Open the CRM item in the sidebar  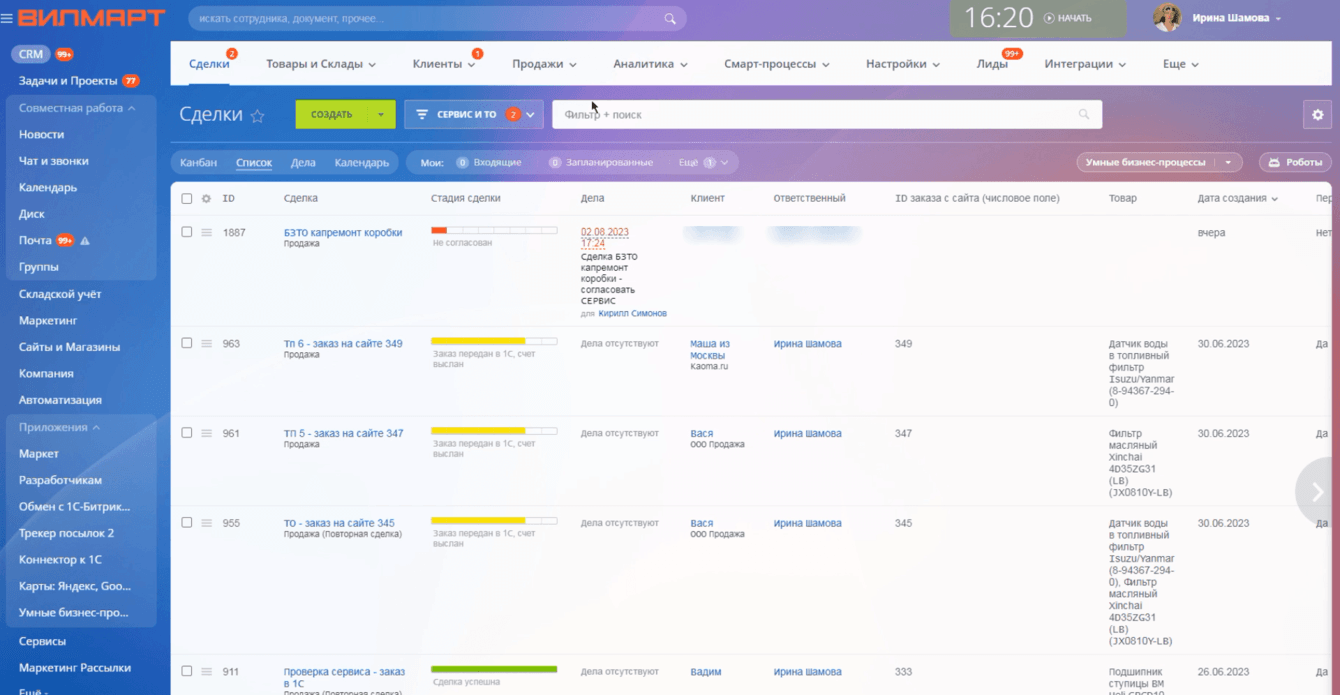[x=31, y=54]
